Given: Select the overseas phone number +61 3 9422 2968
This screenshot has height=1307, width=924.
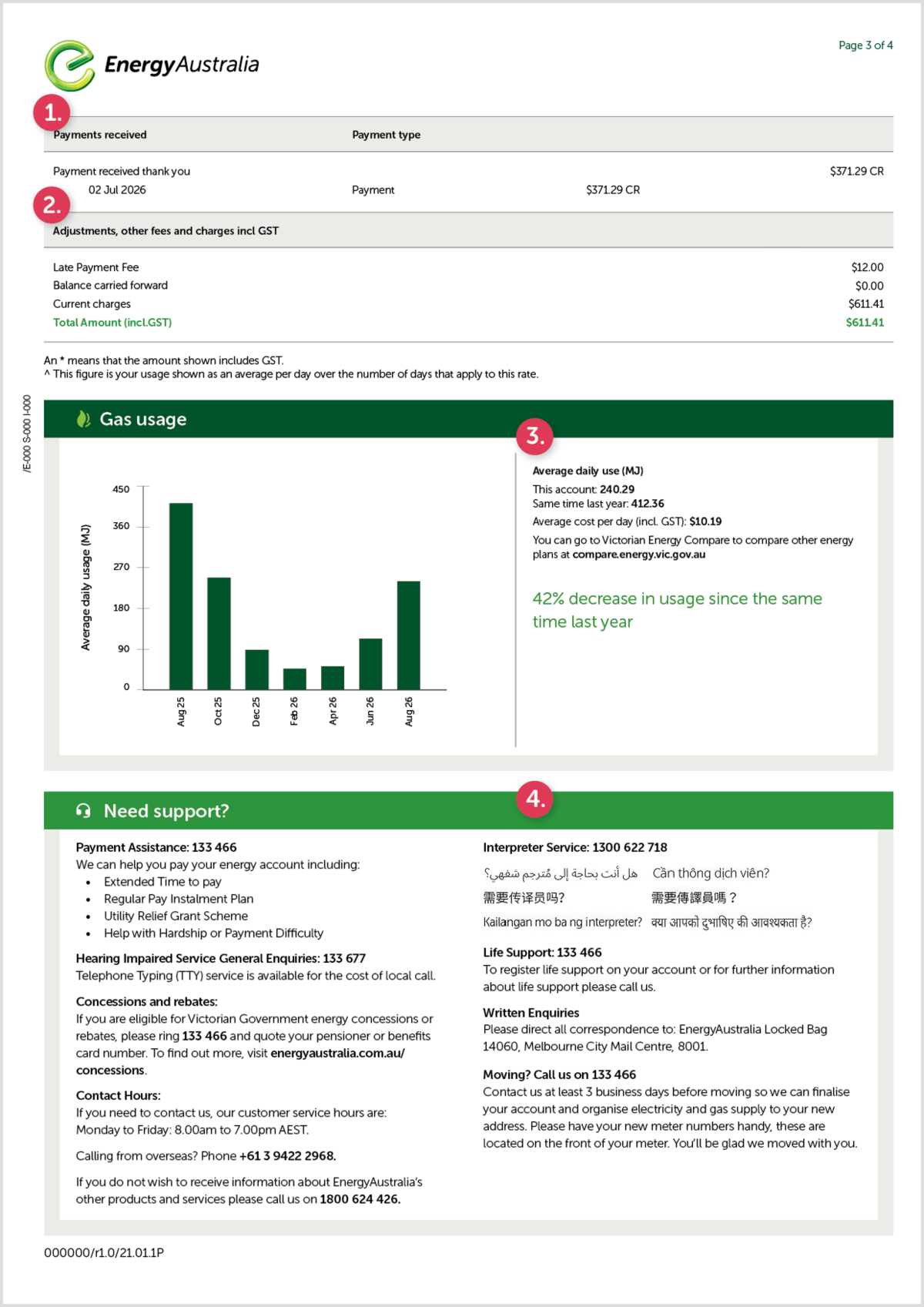Looking at the screenshot, I should coord(287,1156).
